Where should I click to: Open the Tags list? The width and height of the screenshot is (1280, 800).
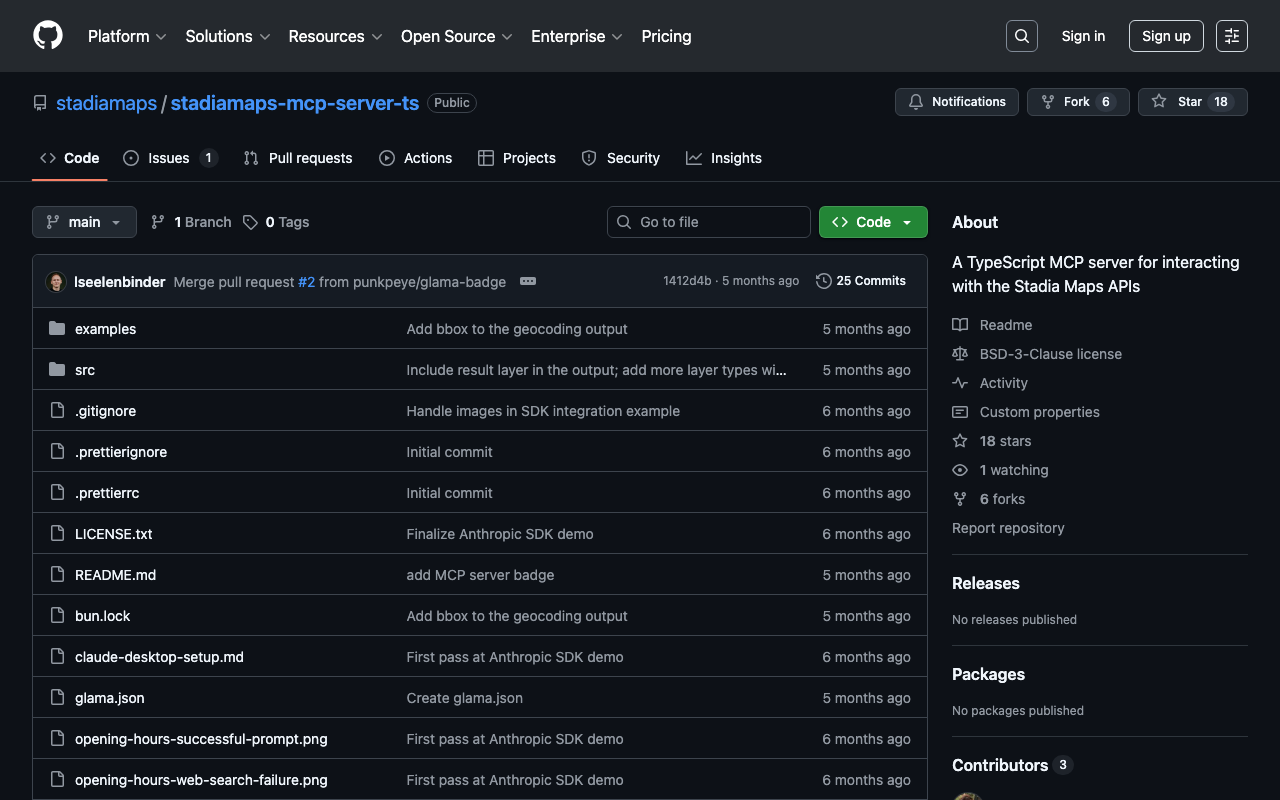[277, 222]
